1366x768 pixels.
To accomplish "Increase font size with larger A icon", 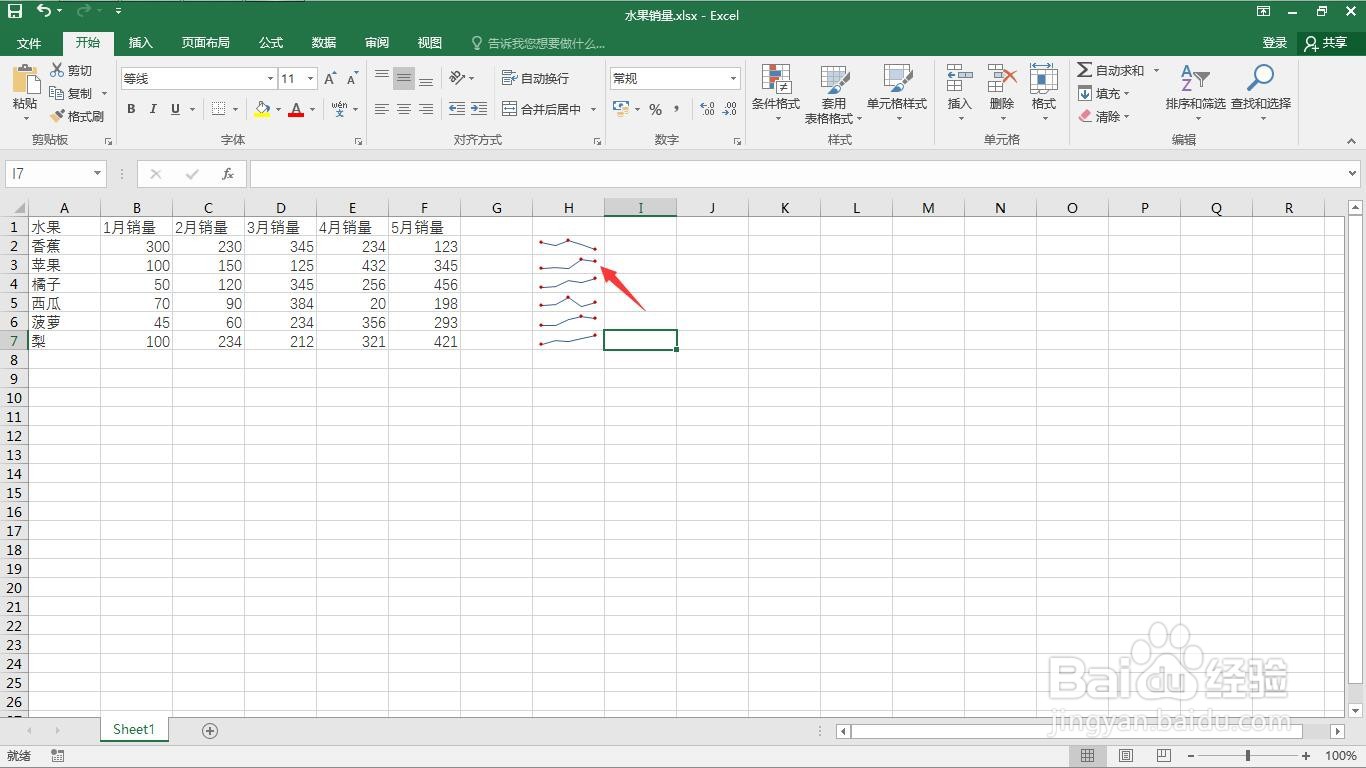I will click(x=330, y=78).
